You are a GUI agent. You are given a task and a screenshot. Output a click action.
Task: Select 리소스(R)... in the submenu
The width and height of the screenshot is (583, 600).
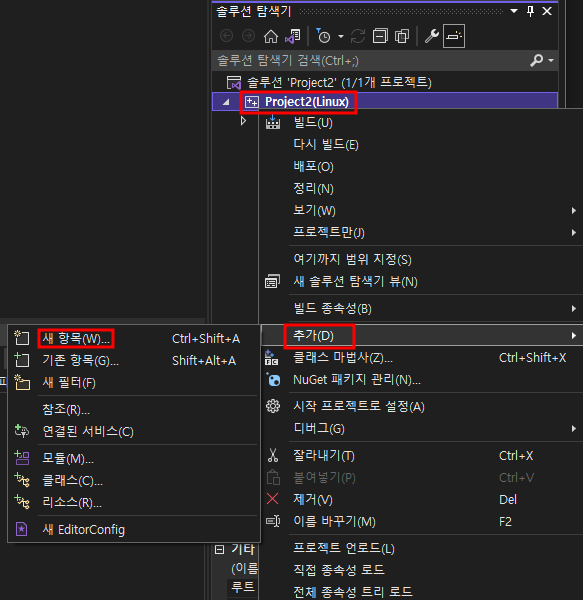click(x=134, y=502)
